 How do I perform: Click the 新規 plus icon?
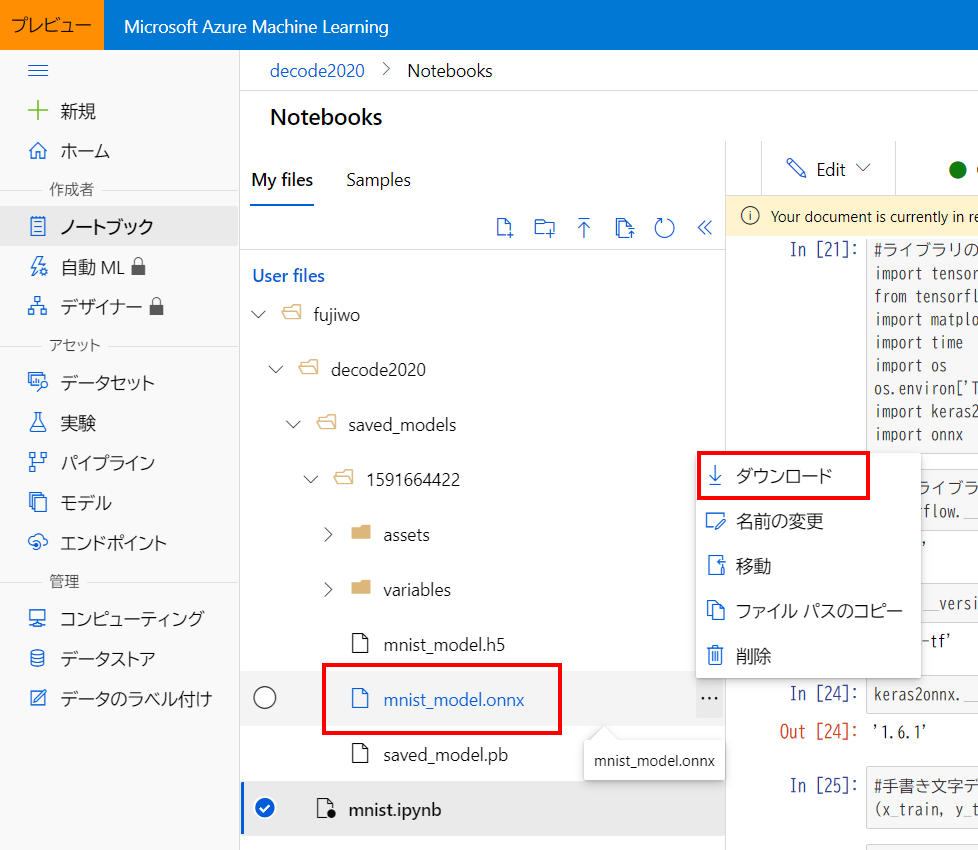[38, 110]
